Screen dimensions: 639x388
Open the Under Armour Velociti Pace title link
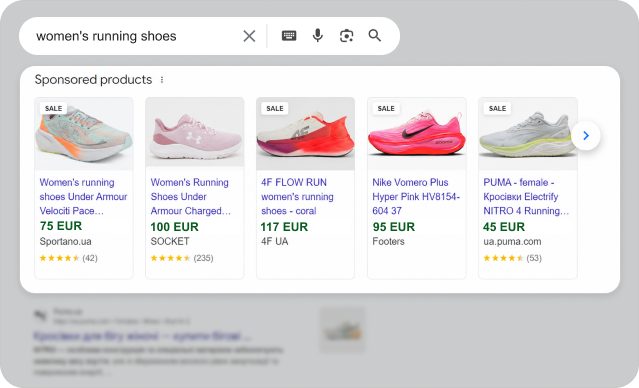(x=83, y=196)
